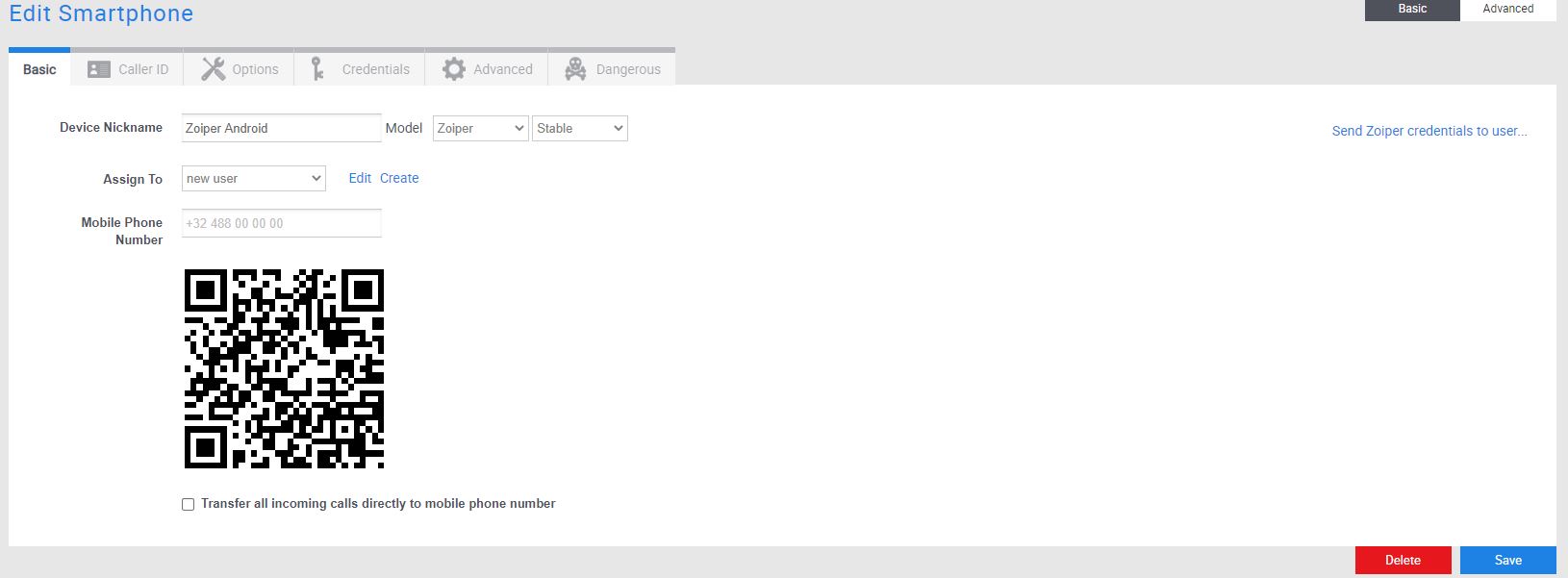Select Basic view mode at top right
1568x578 pixels.
coord(1412,9)
